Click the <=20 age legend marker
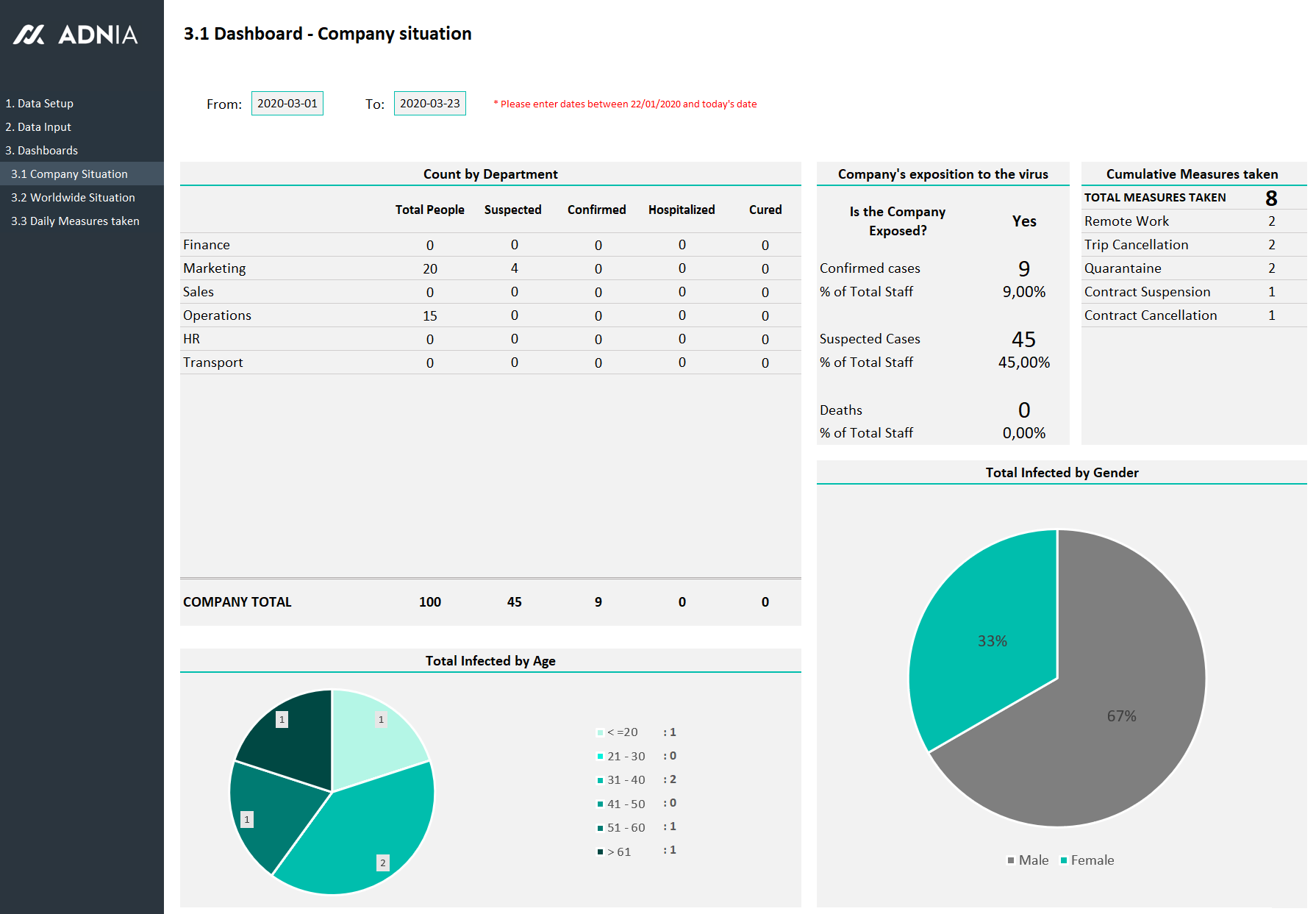 [x=600, y=732]
